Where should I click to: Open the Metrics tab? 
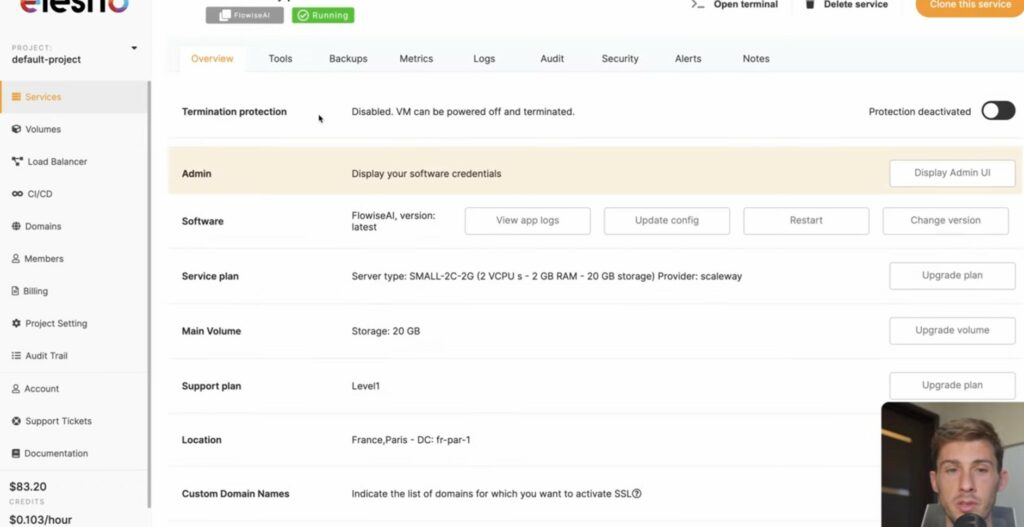click(x=416, y=59)
